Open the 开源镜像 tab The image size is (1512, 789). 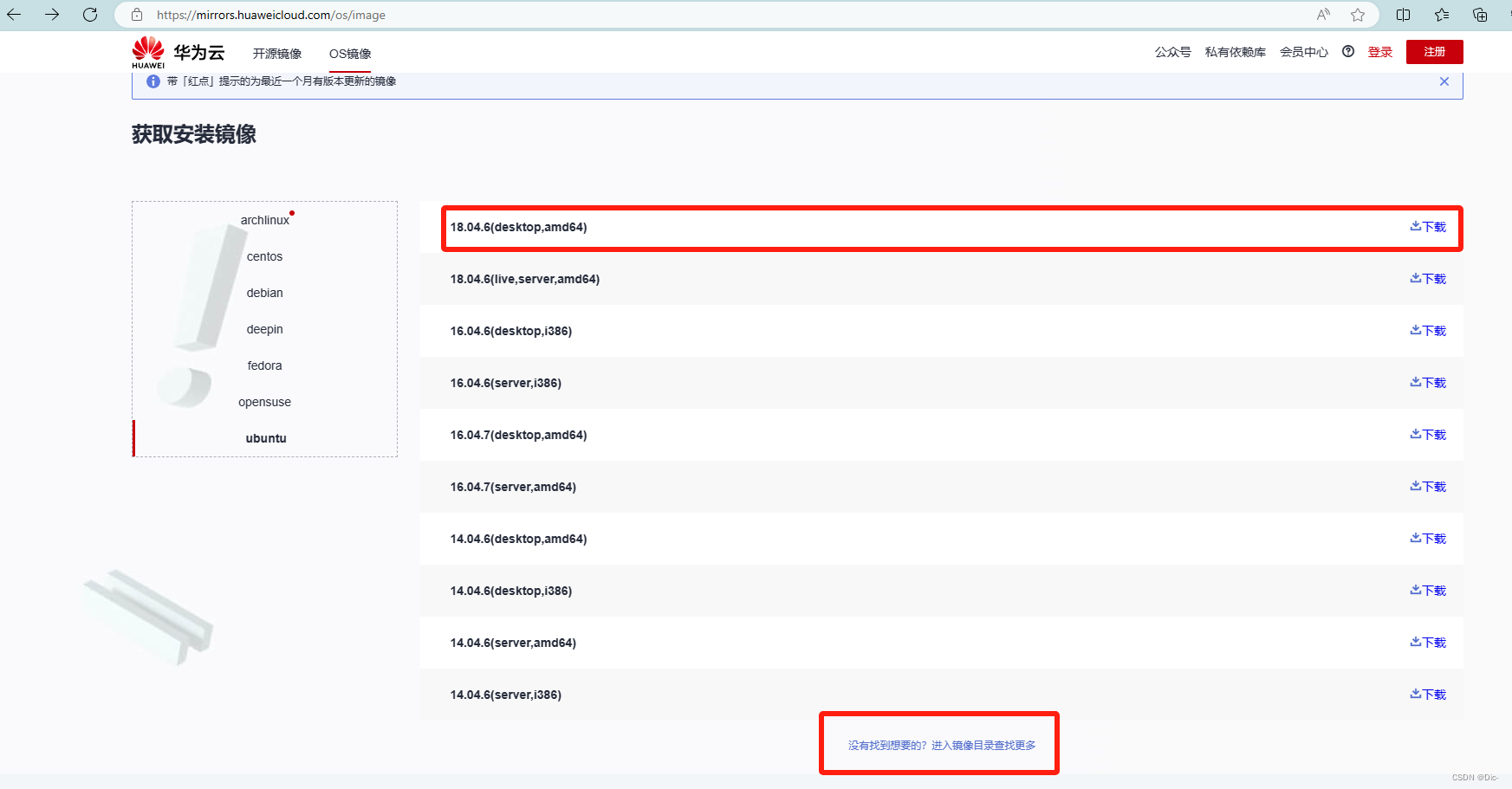pyautogui.click(x=277, y=54)
